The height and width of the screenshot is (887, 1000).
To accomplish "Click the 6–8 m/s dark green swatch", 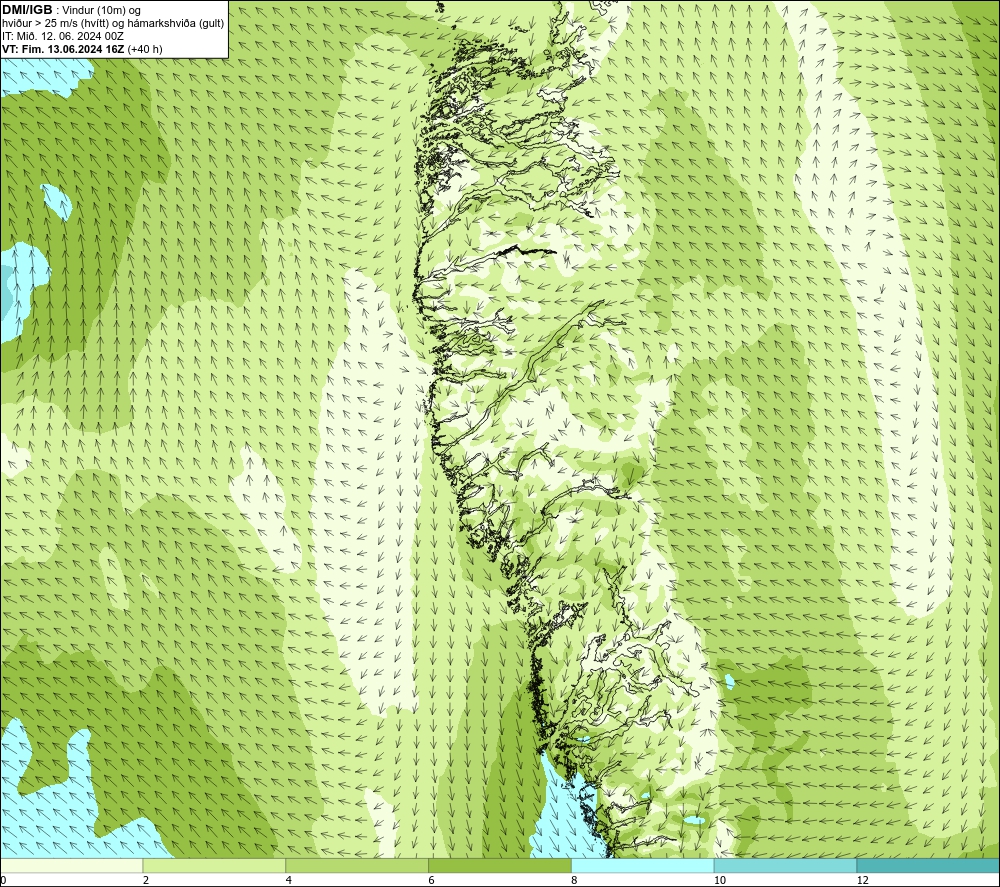I will [500, 866].
